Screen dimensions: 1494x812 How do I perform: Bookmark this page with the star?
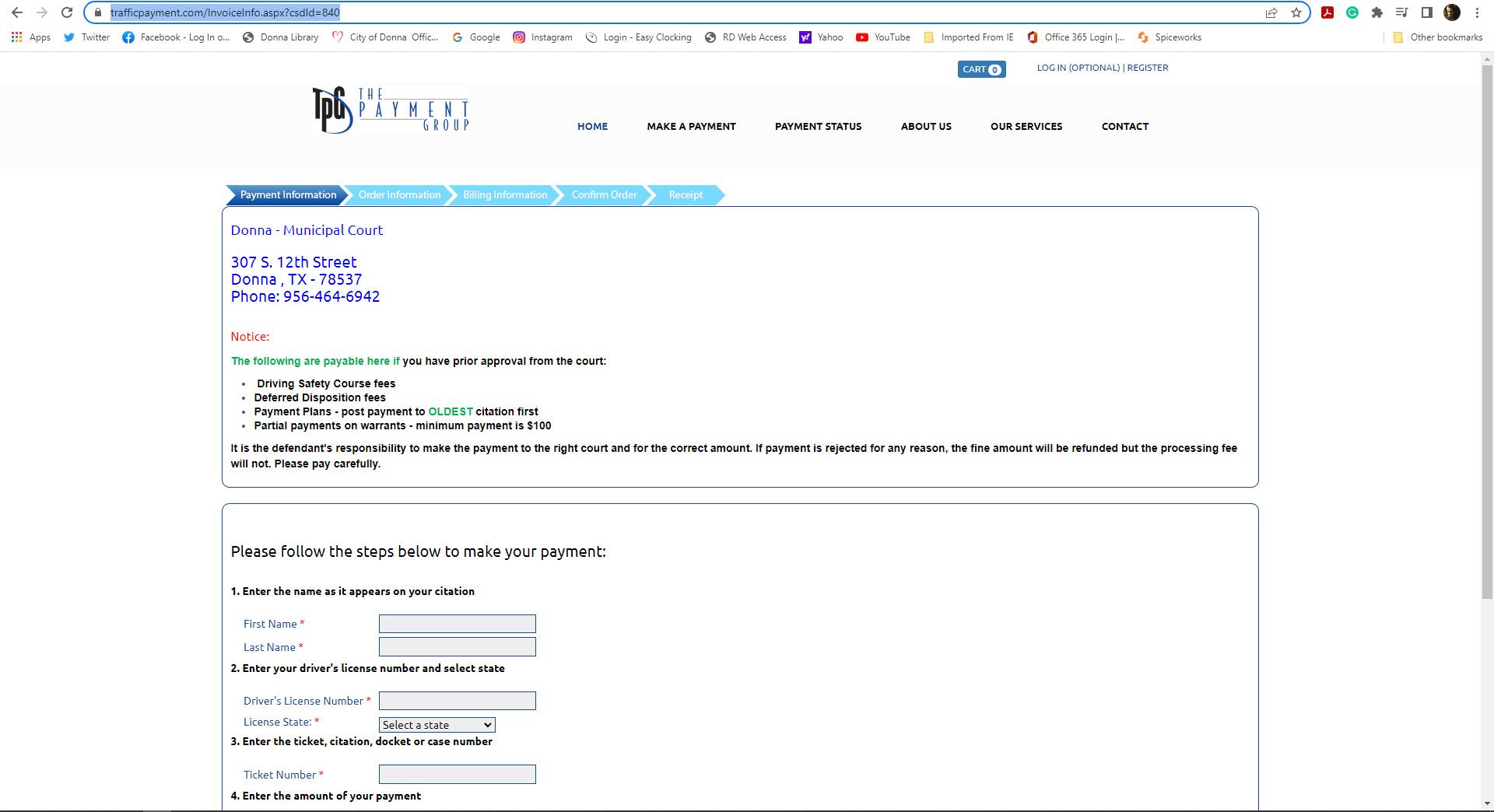[x=1296, y=12]
